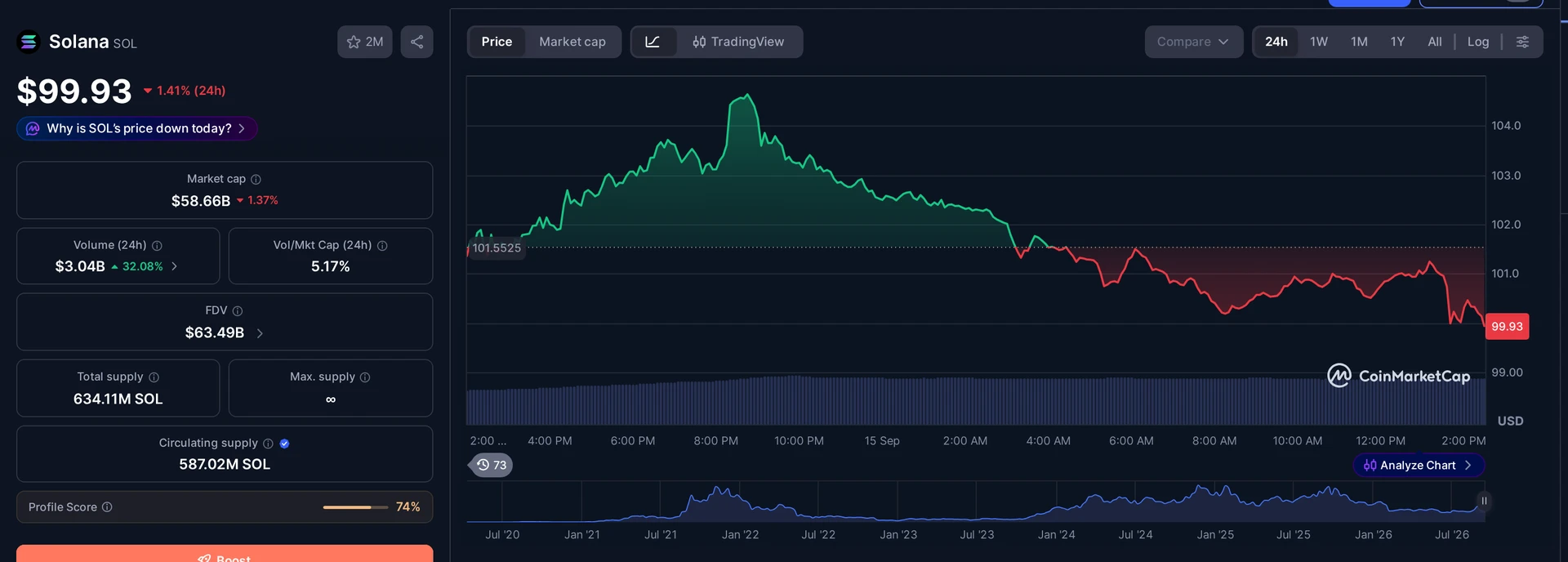
Task: Show Volume (24h) info icon
Action: coord(157,245)
